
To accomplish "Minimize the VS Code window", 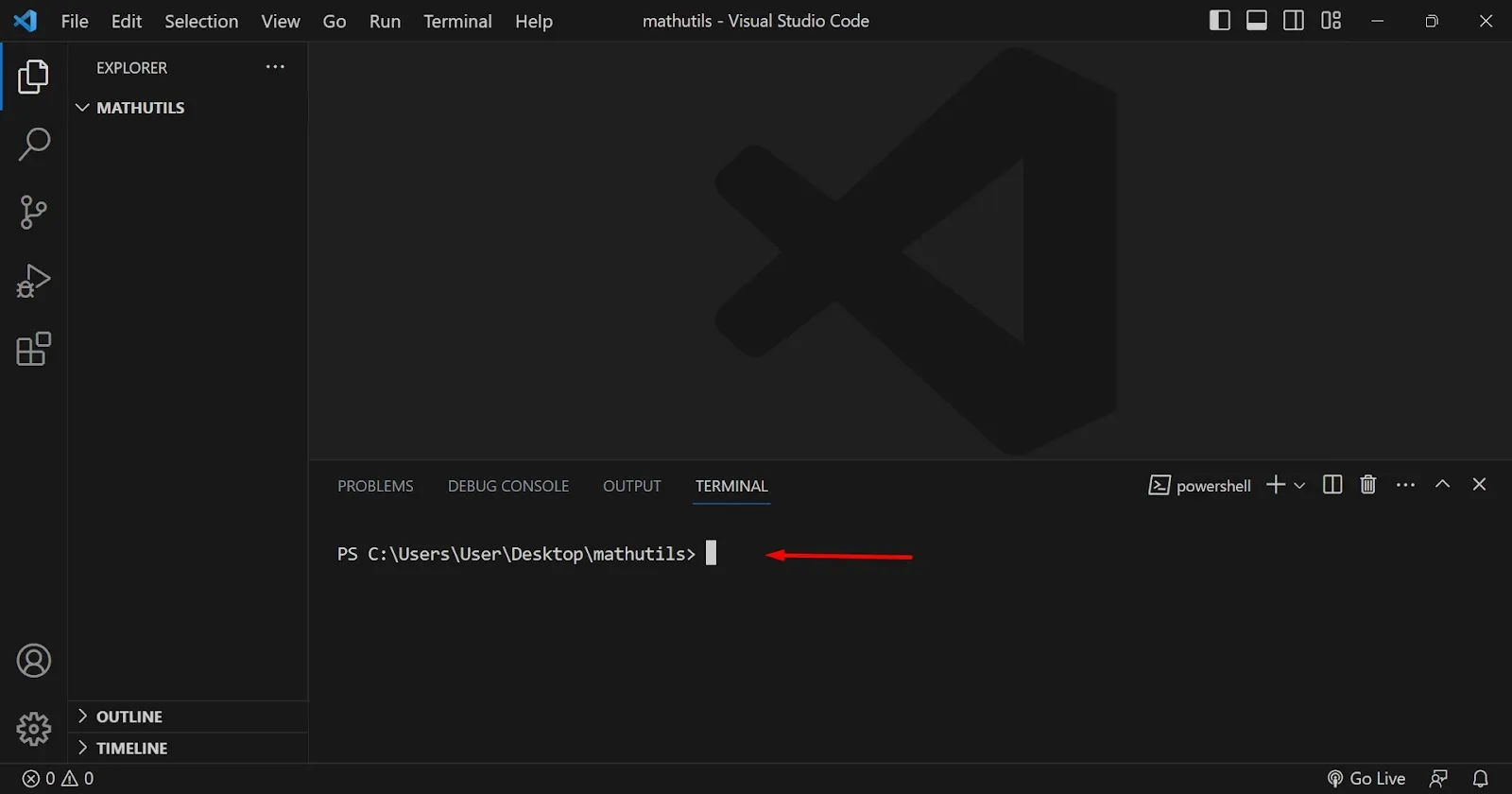I will pyautogui.click(x=1378, y=21).
